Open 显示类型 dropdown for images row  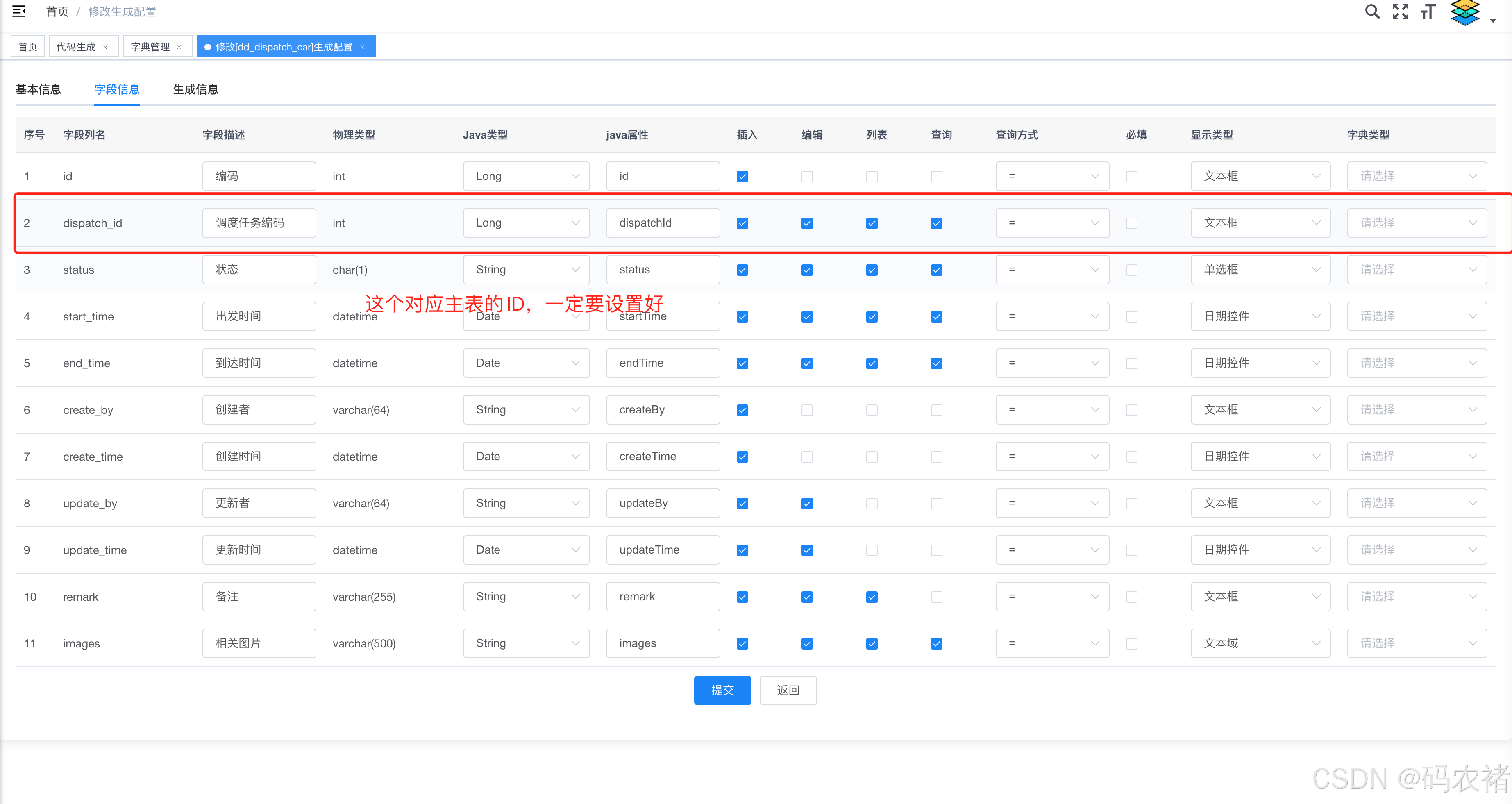(1260, 643)
